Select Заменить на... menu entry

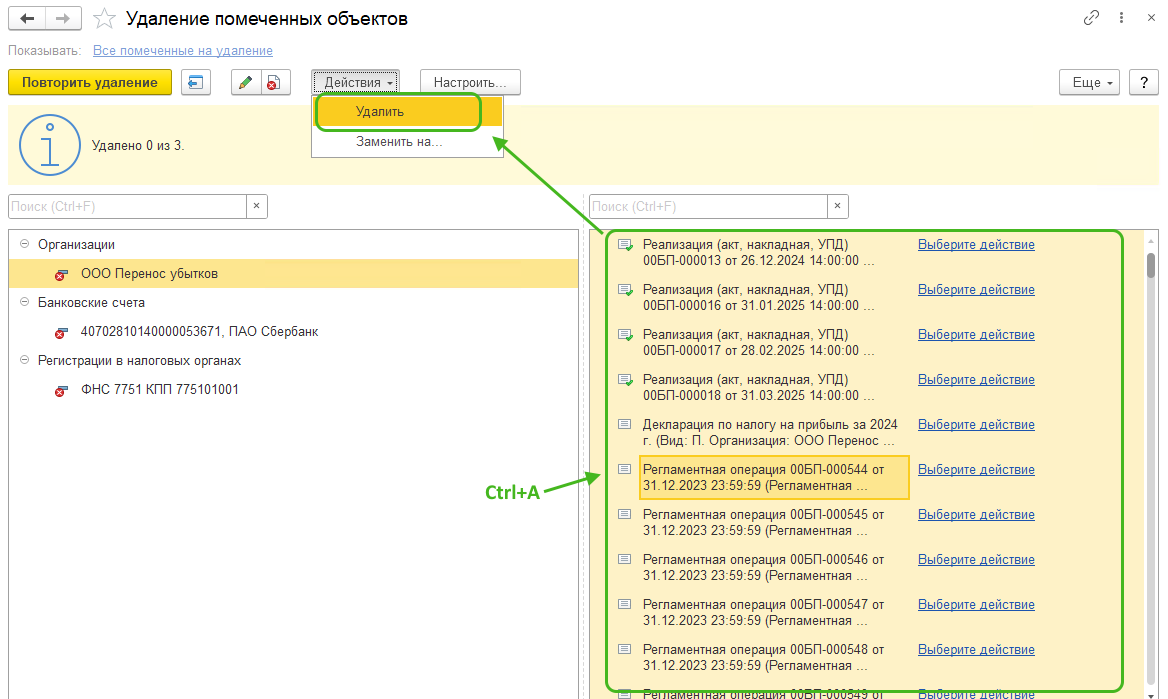pos(399,142)
